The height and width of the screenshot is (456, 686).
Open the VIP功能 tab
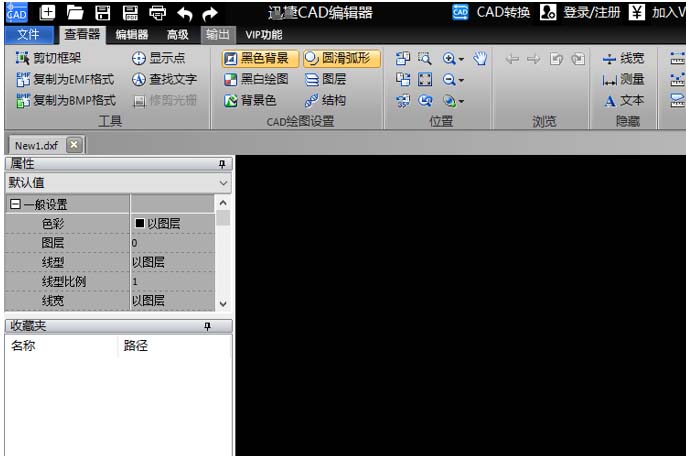(264, 35)
